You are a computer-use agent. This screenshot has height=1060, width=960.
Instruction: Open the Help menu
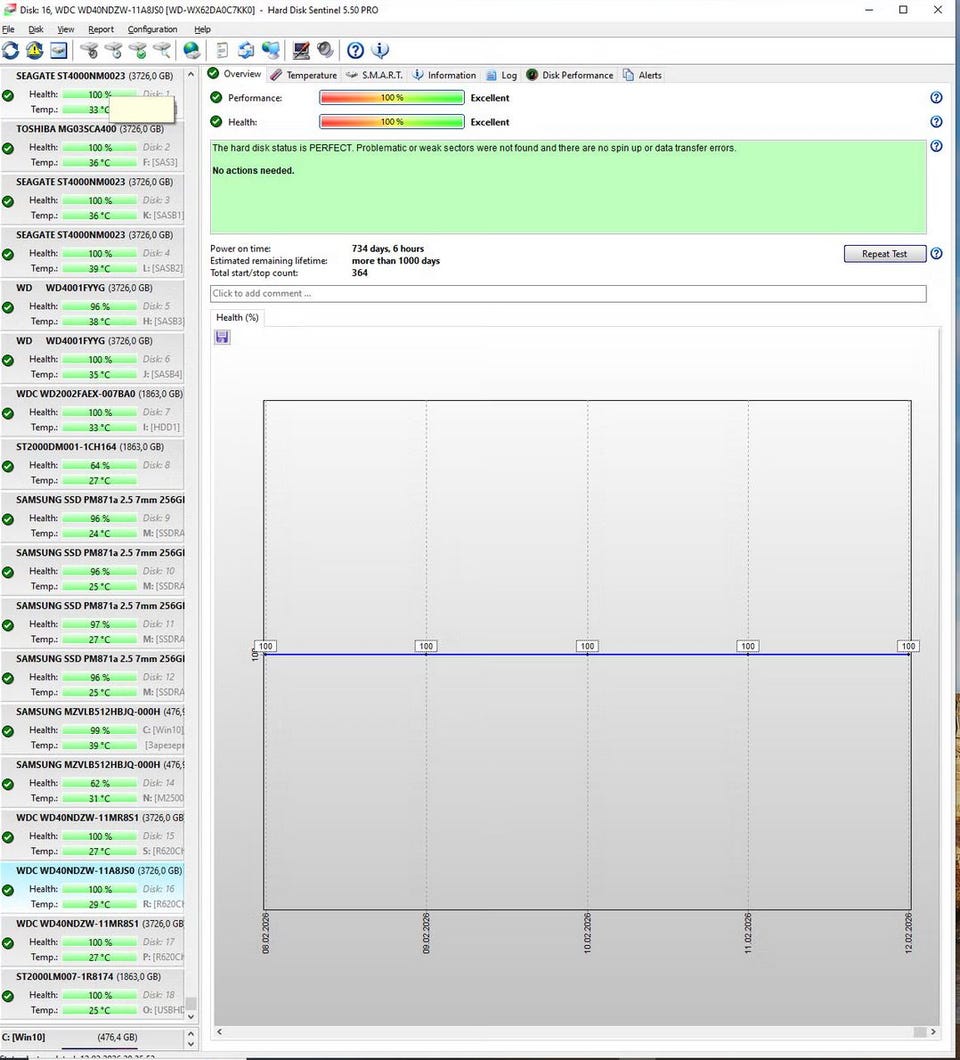(x=202, y=29)
